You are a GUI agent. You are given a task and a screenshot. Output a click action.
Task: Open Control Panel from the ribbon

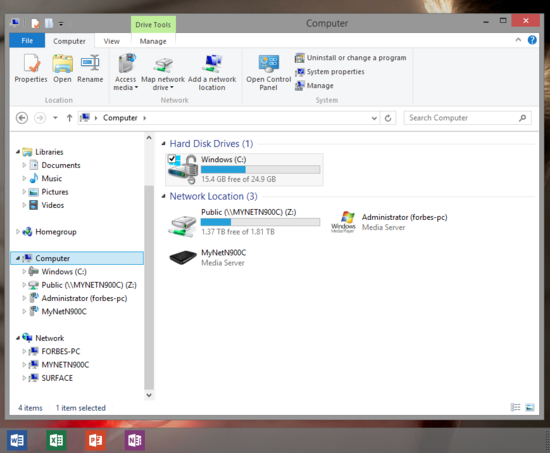(x=268, y=73)
